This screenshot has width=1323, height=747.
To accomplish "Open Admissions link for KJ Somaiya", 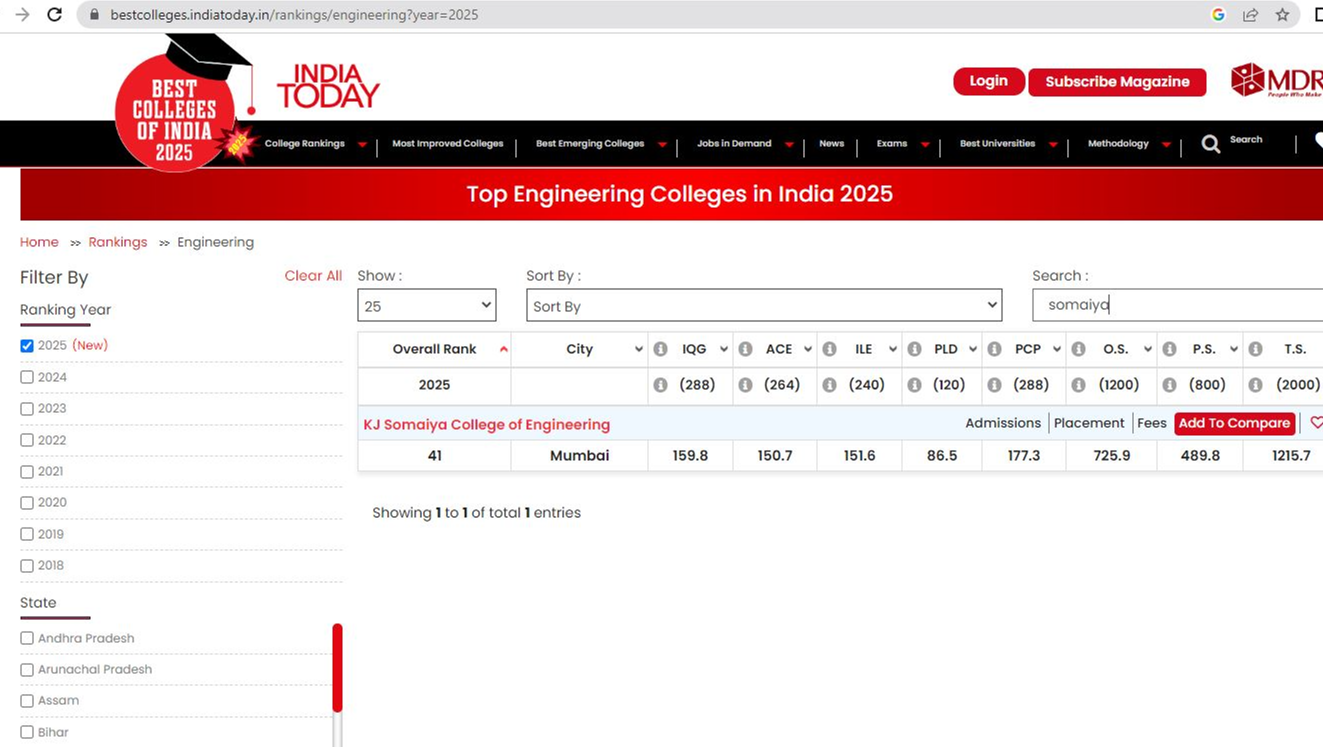I will [x=1003, y=423].
